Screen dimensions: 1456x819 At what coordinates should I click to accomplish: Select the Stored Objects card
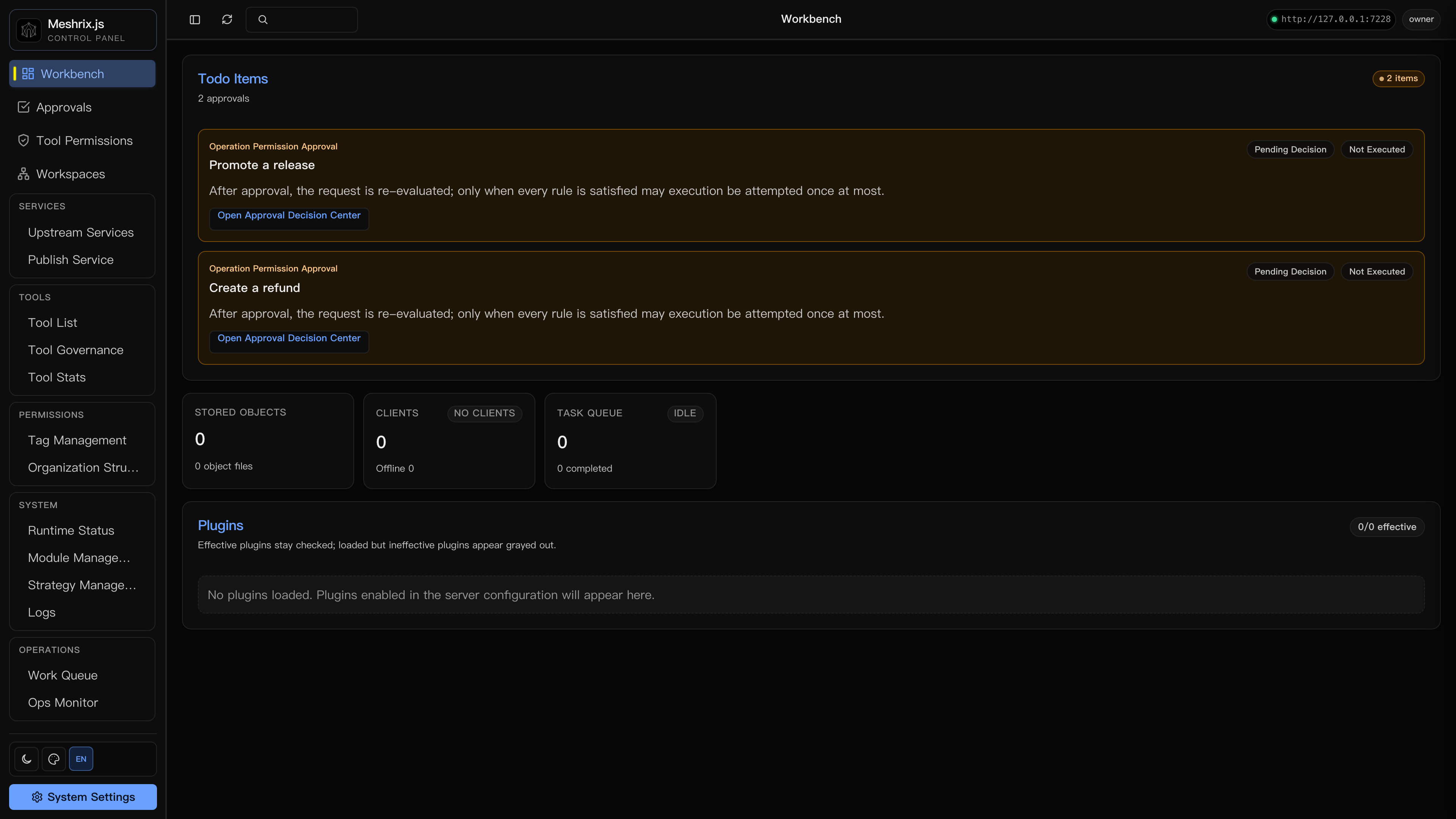[268, 441]
